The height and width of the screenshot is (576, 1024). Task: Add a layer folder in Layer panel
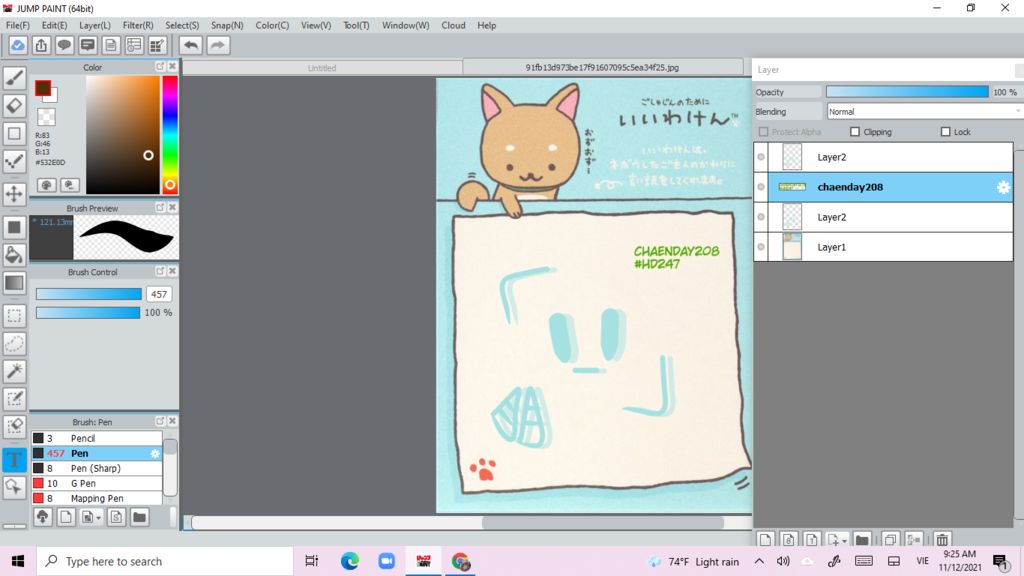(x=862, y=539)
